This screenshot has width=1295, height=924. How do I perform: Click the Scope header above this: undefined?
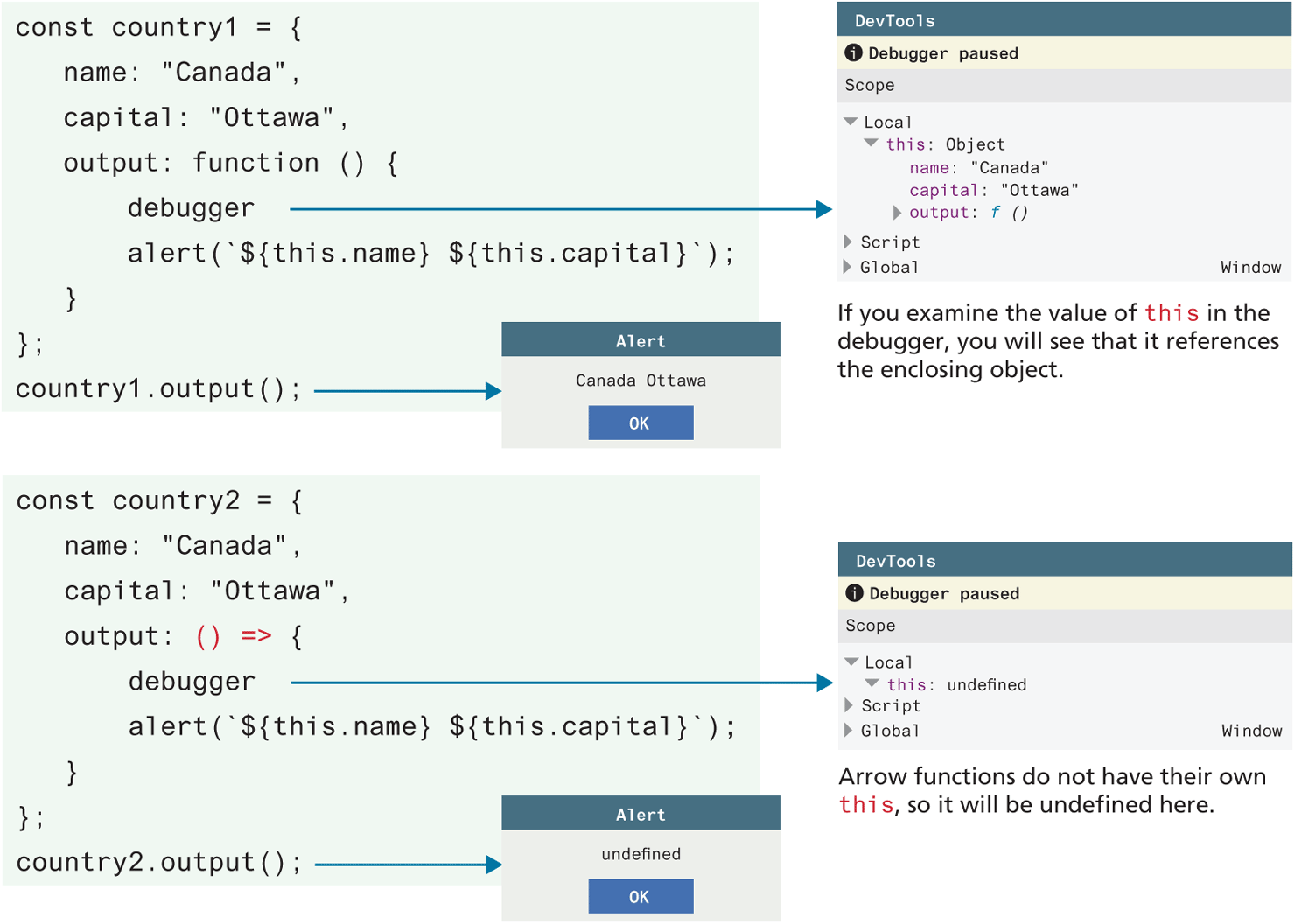[871, 626]
